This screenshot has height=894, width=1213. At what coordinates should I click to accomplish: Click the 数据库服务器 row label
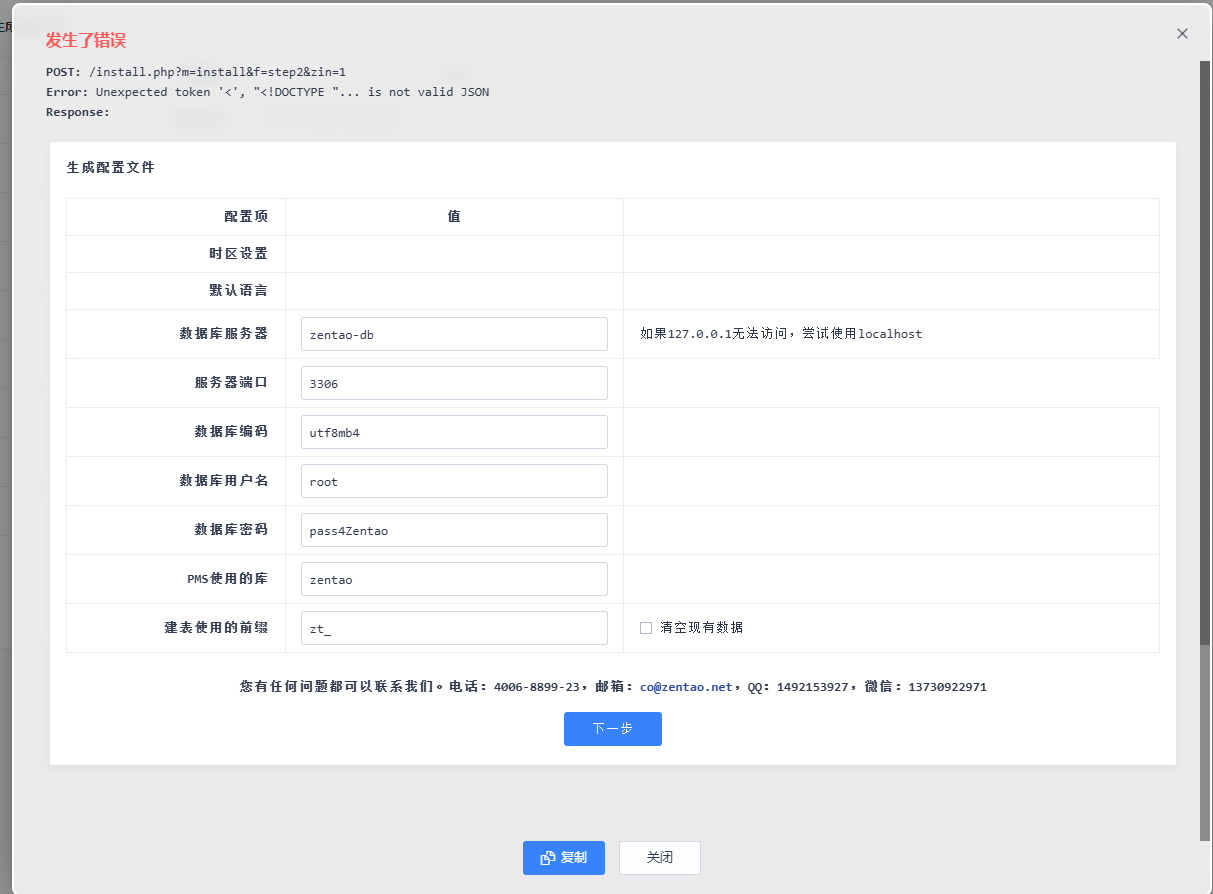tap(224, 334)
